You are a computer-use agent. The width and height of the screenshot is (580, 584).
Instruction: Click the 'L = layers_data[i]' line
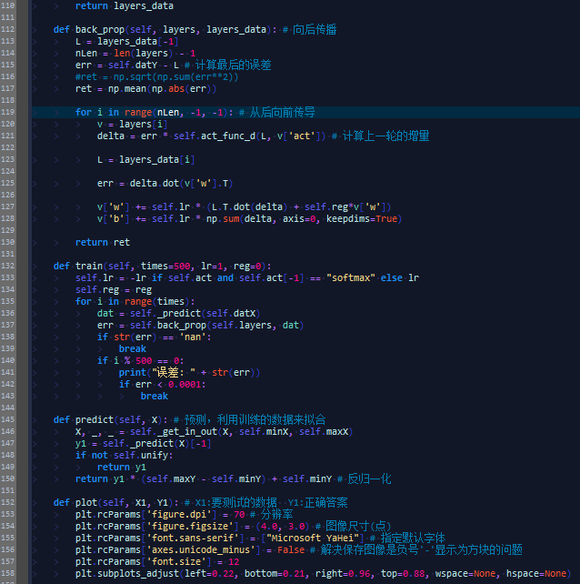[x=146, y=160]
